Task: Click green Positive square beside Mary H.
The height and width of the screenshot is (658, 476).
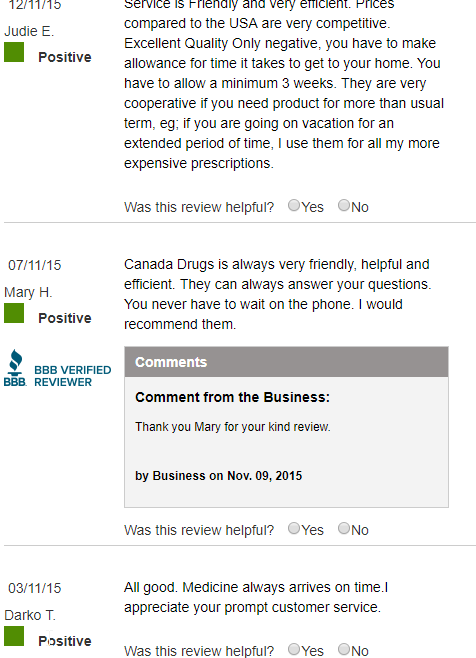Action: [x=14, y=313]
